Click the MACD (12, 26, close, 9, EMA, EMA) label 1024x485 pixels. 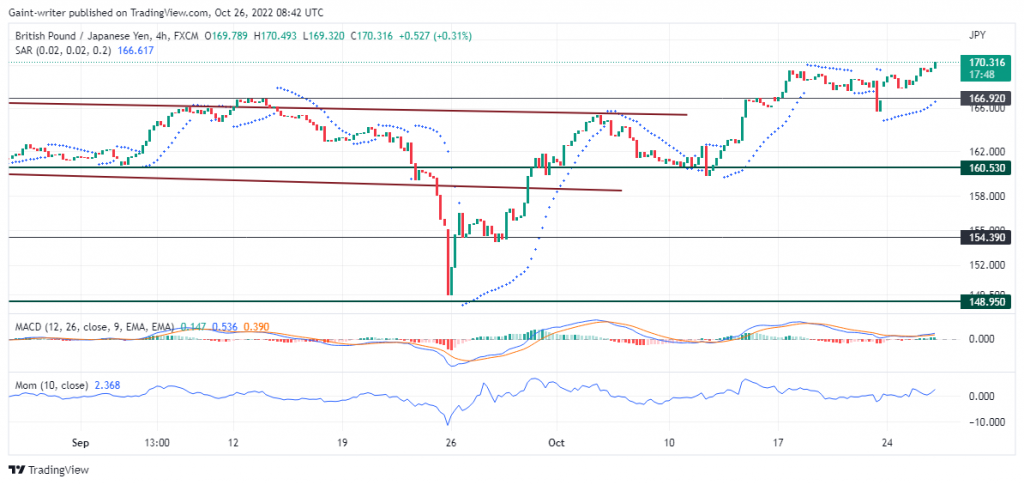point(94,326)
